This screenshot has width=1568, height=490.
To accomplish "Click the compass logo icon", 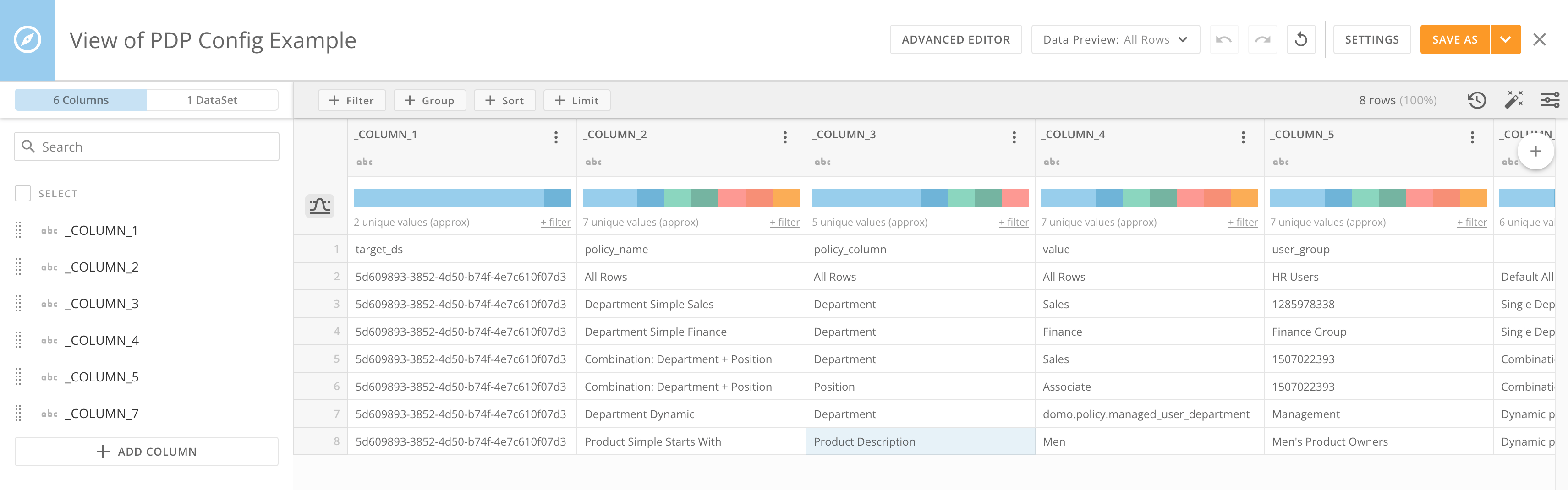I will (27, 40).
